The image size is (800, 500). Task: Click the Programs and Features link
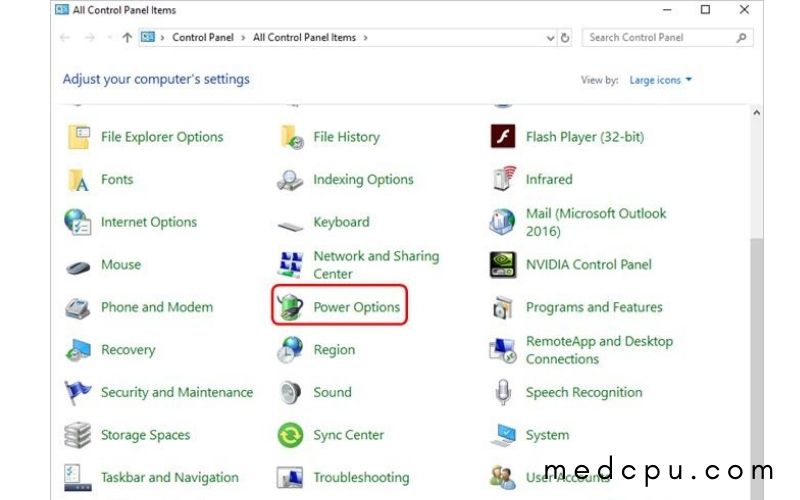(x=594, y=307)
